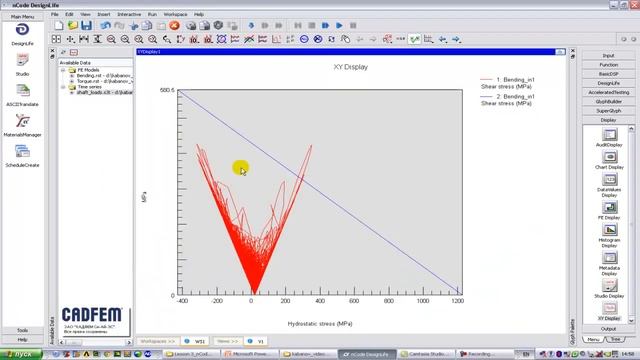Select the Histogram Display glyph
The width and height of the screenshot is (640, 360).
609,236
